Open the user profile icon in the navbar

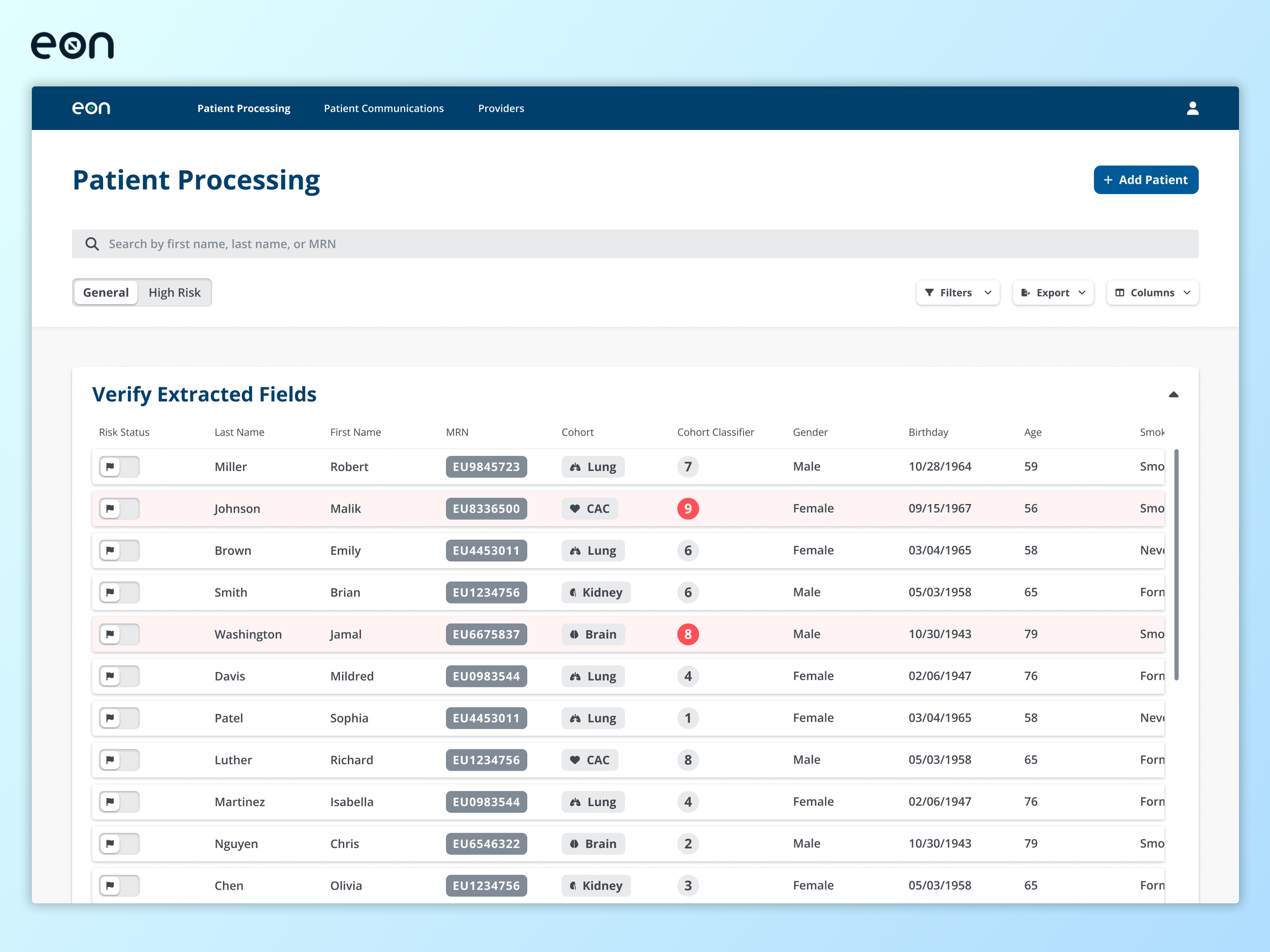[1192, 109]
